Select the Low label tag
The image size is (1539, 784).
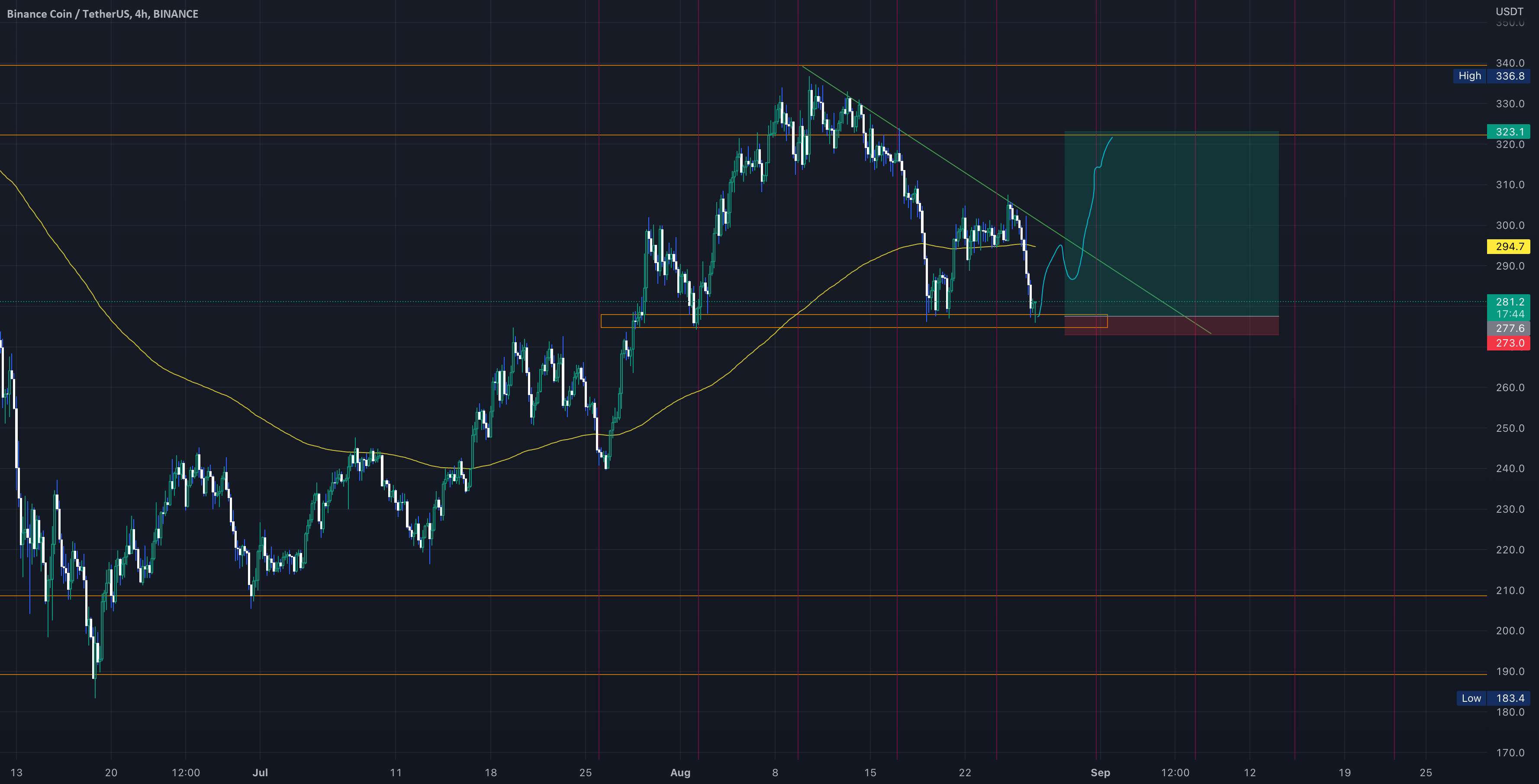click(1471, 698)
